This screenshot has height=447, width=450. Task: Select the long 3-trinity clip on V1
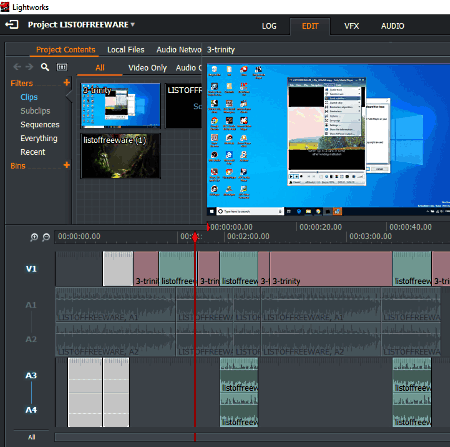coord(331,269)
